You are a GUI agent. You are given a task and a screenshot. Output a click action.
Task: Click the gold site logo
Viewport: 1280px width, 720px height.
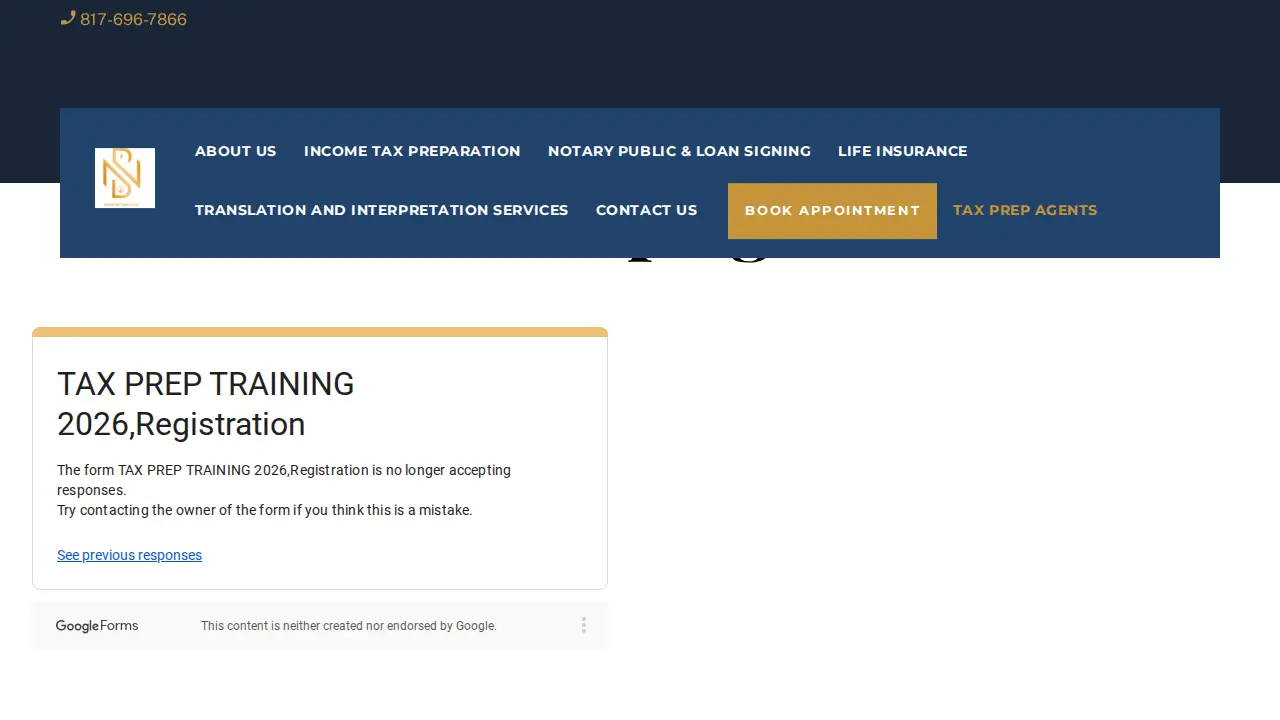click(125, 178)
